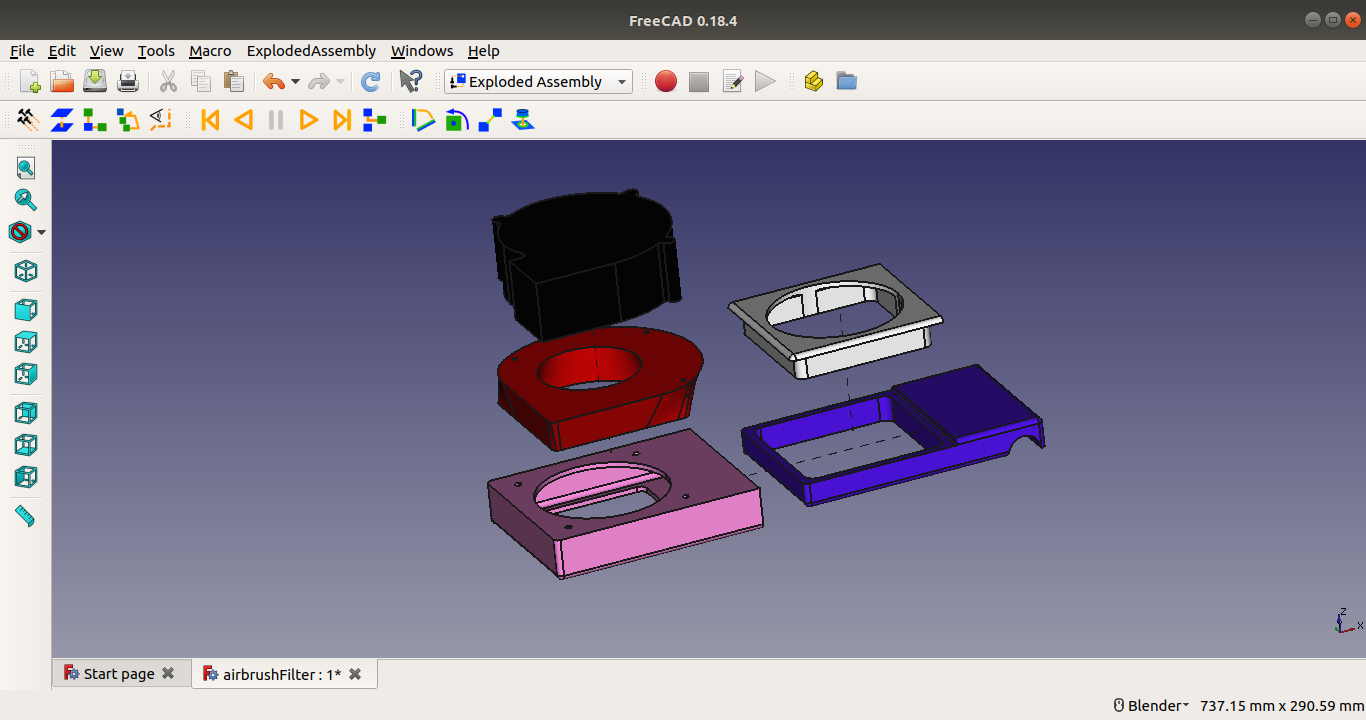Play the explosion animation backward

(x=243, y=120)
